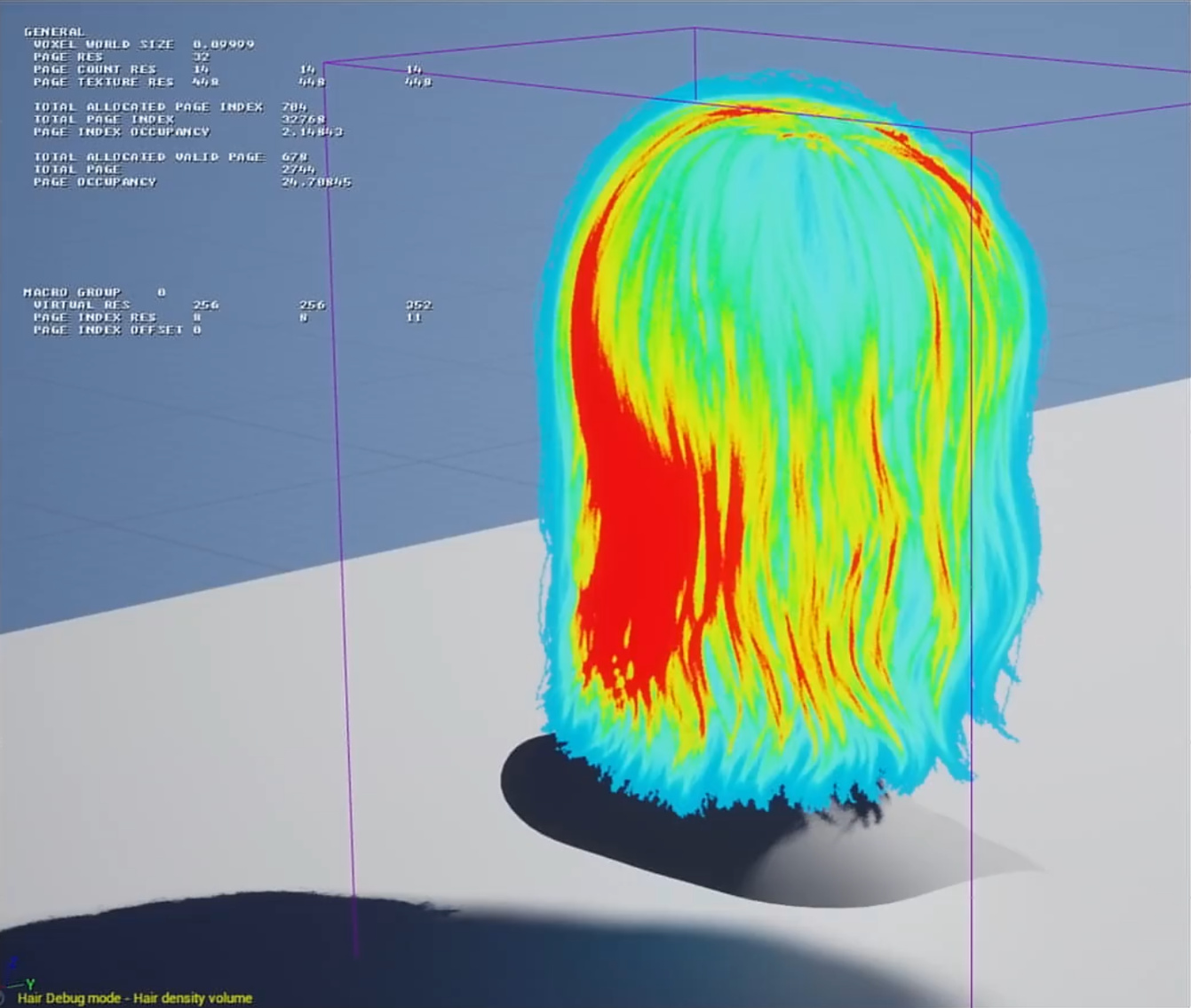Image resolution: width=1191 pixels, height=1008 pixels.
Task: Click the PAGE RES value 32
Action: point(202,57)
